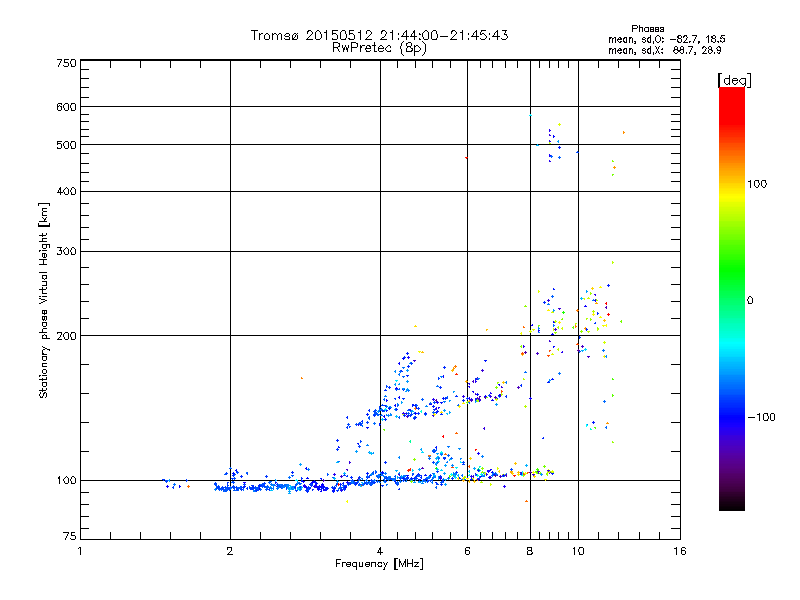Select the 'RwPretec (8p)' subtitle text
This screenshot has width=800, height=600.
pyautogui.click(x=379, y=48)
